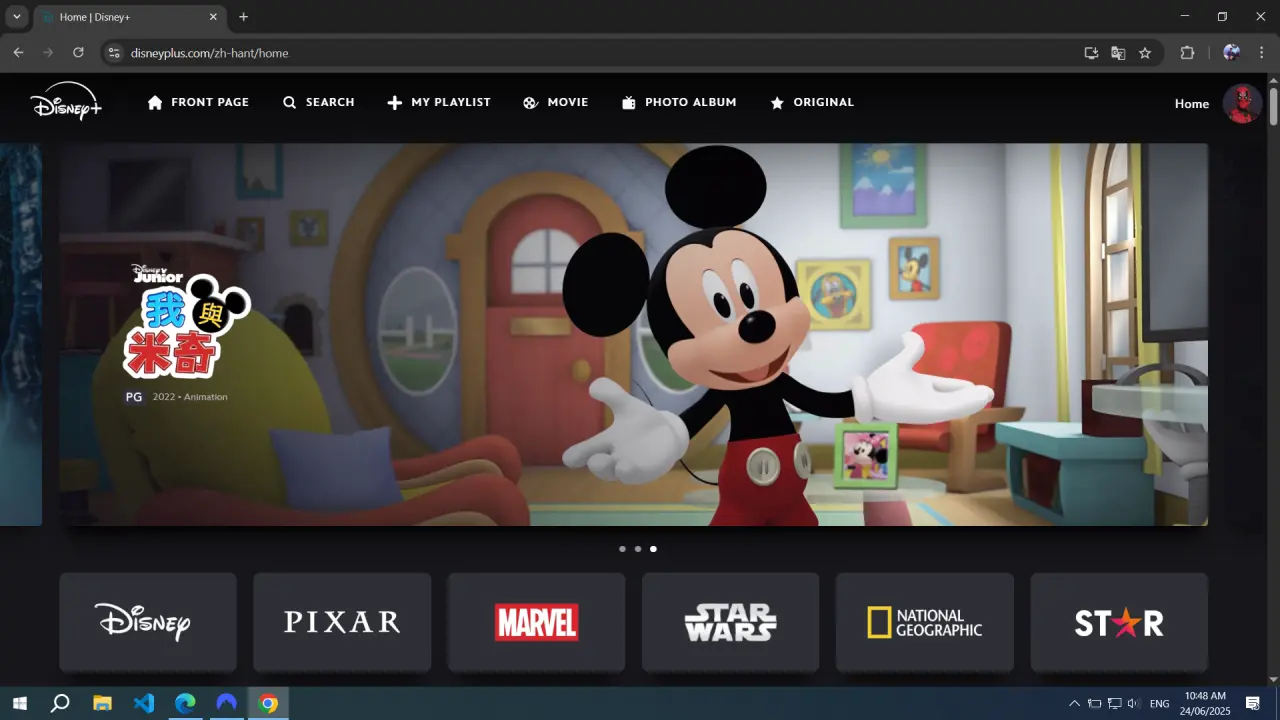The image size is (1280, 720).
Task: Open the tab search dropdown arrow
Action: (x=16, y=17)
